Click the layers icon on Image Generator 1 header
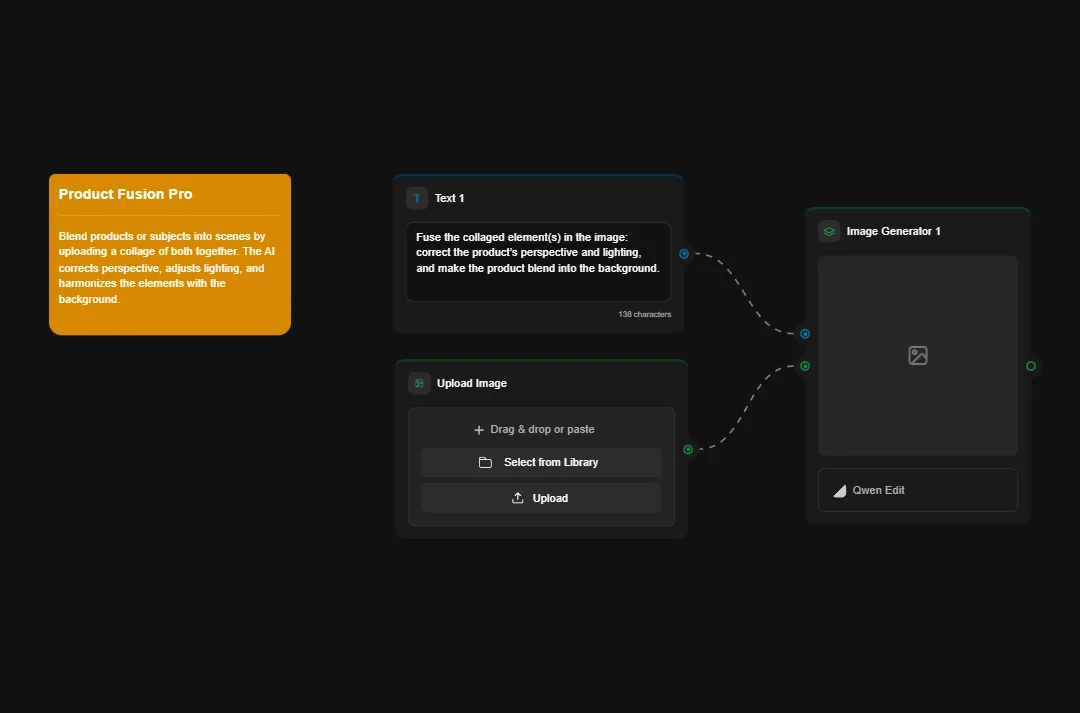Viewport: 1080px width, 713px height. point(829,231)
